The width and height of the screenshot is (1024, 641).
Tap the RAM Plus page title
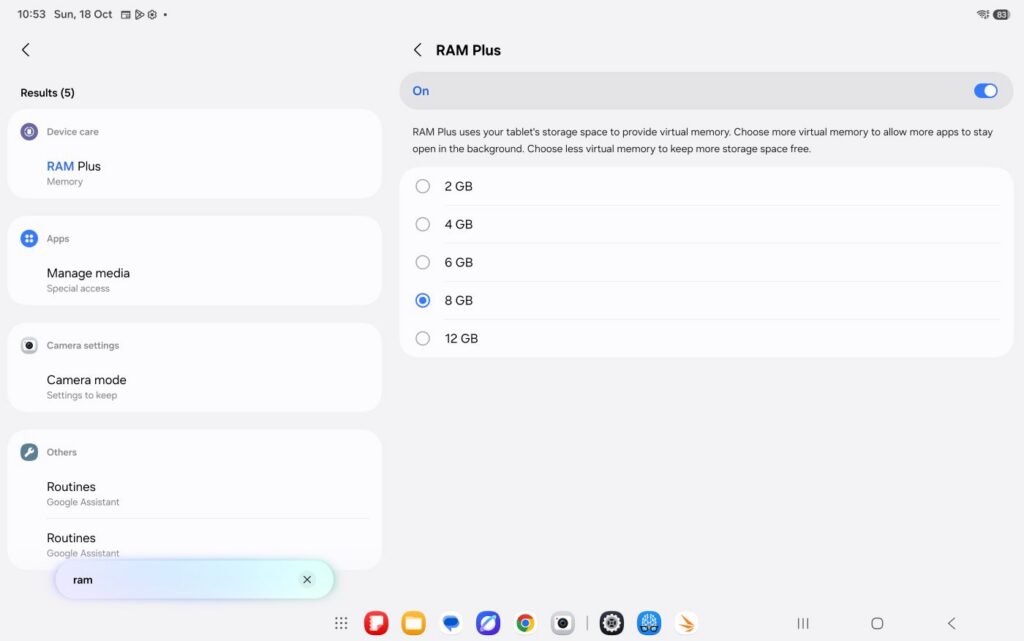[x=468, y=50]
